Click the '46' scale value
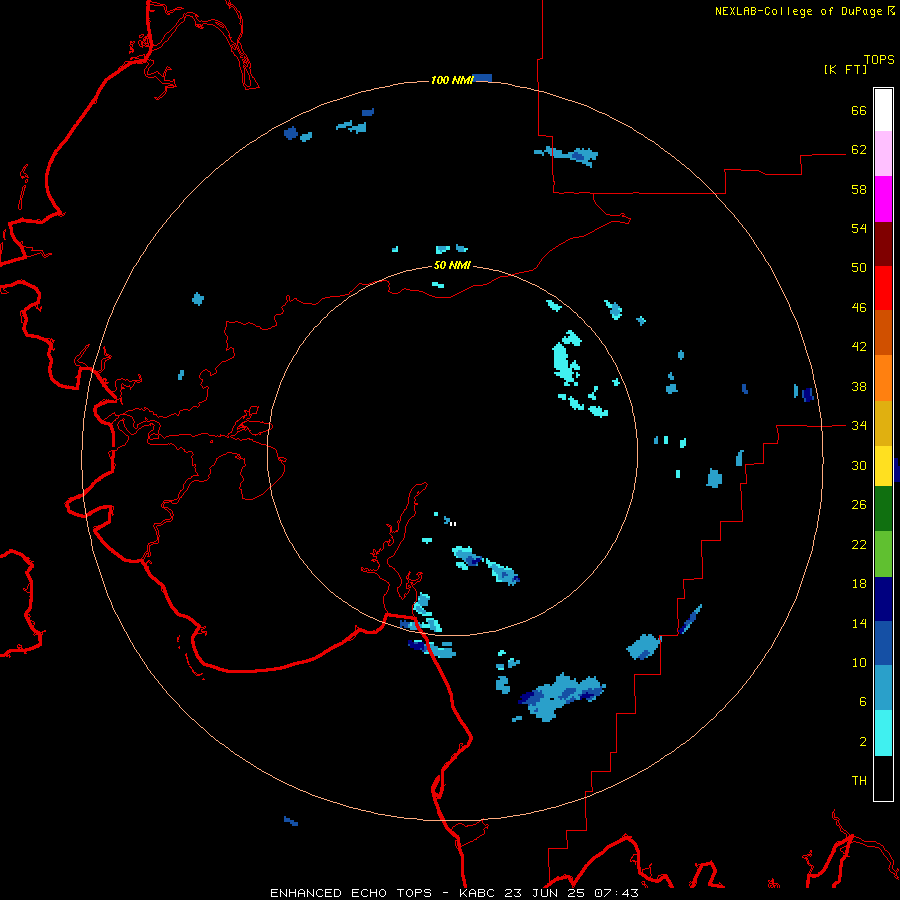The width and height of the screenshot is (900, 900). [859, 308]
